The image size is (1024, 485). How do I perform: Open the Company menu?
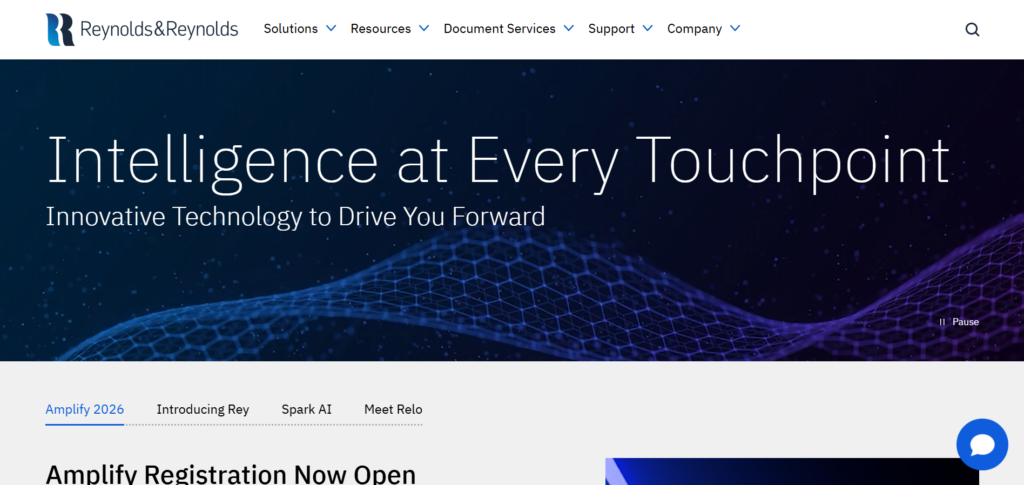pos(694,29)
